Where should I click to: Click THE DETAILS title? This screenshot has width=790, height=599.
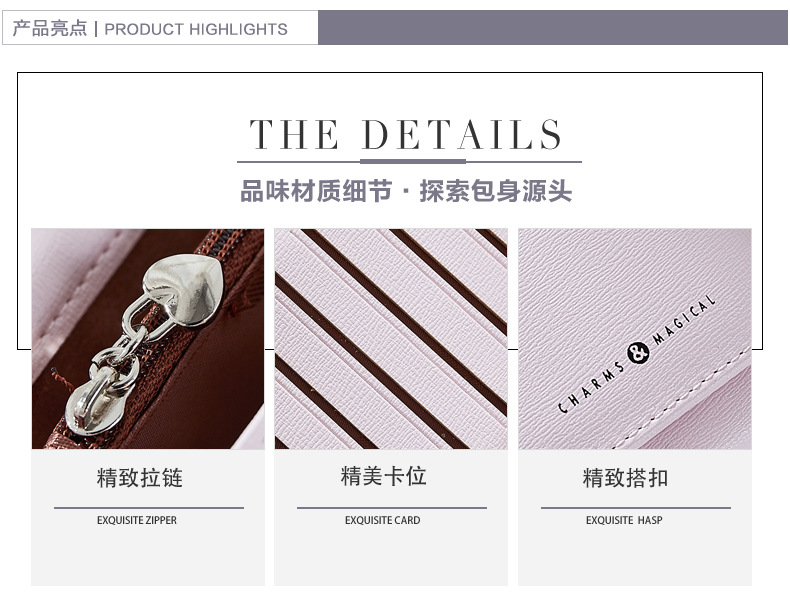406,135
